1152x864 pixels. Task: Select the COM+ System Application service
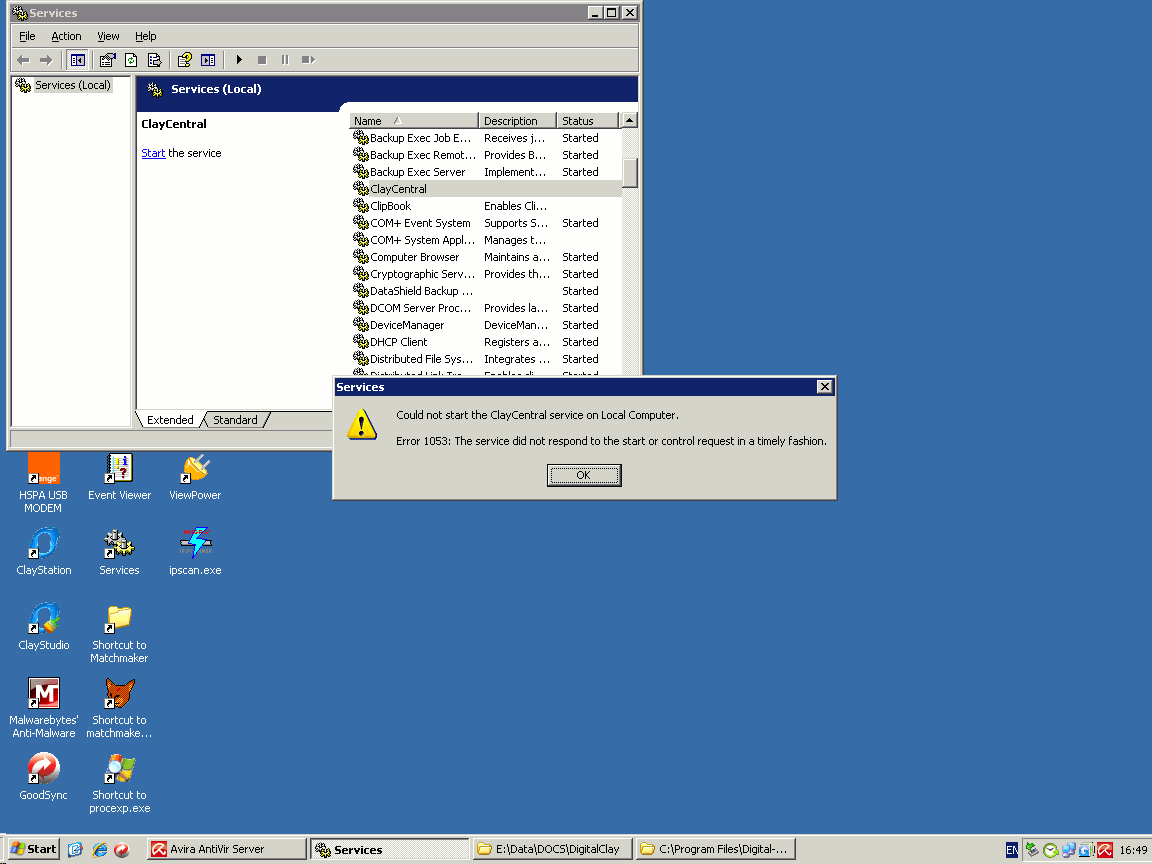tap(486, 240)
